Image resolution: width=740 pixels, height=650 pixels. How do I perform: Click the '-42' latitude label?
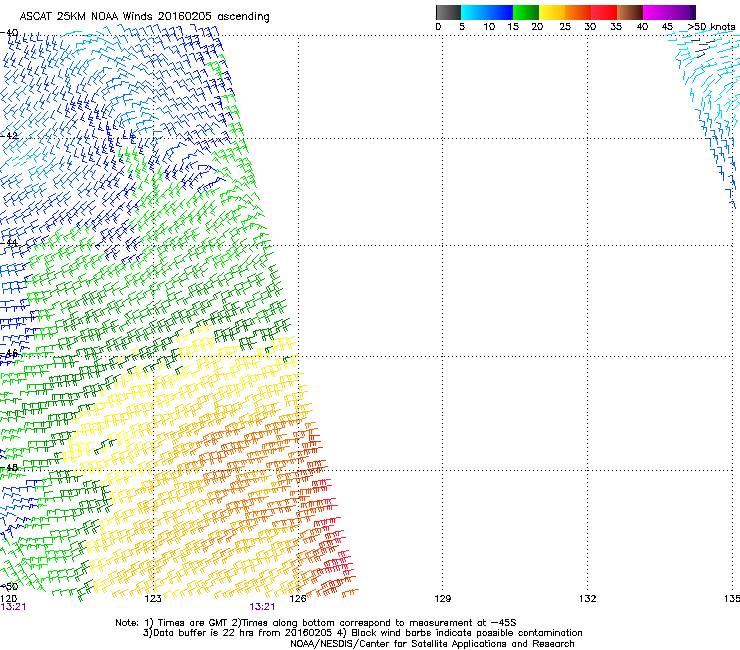point(9,135)
